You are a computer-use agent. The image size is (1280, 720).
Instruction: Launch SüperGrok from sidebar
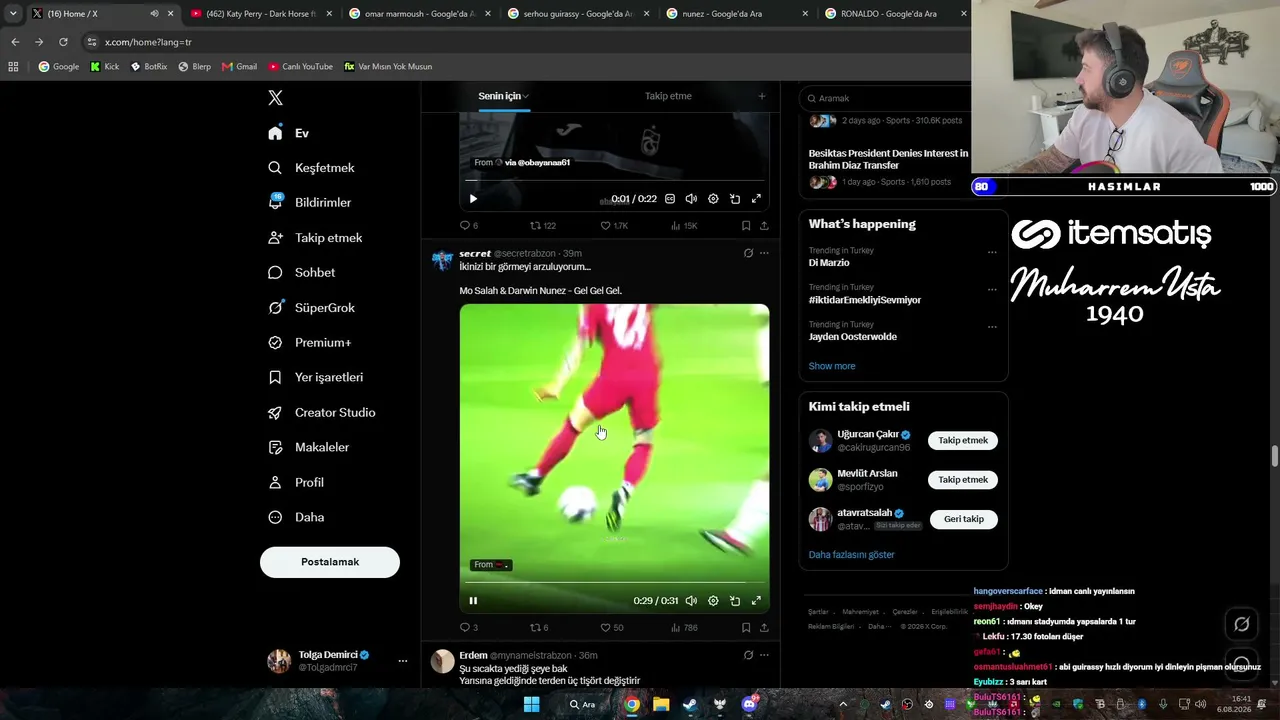click(x=311, y=308)
